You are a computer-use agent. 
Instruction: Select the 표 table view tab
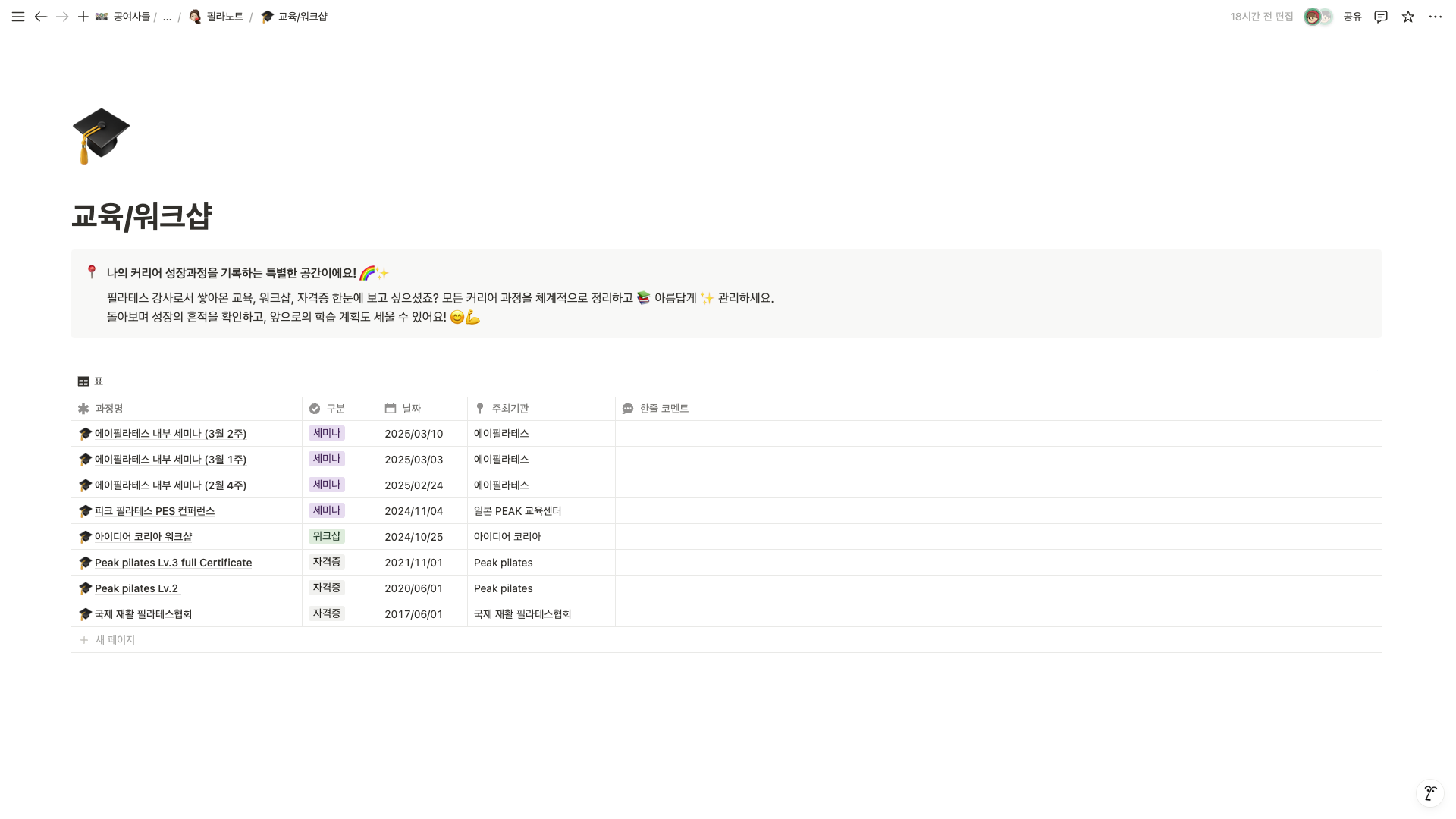tap(90, 381)
